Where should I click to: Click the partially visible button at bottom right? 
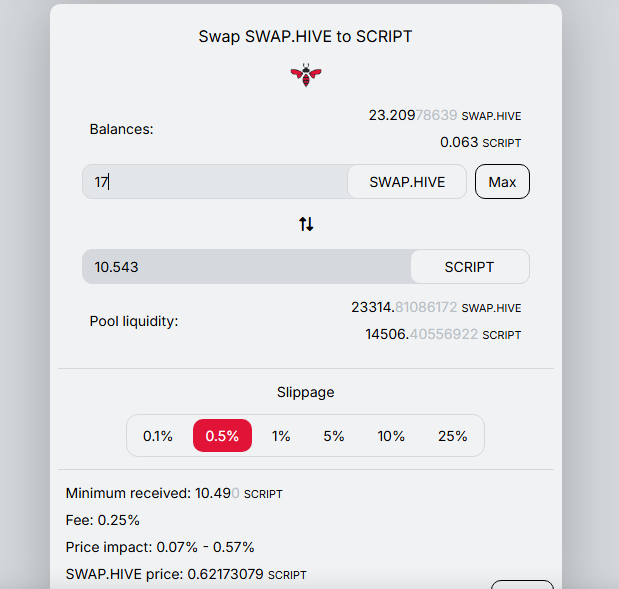point(522,584)
